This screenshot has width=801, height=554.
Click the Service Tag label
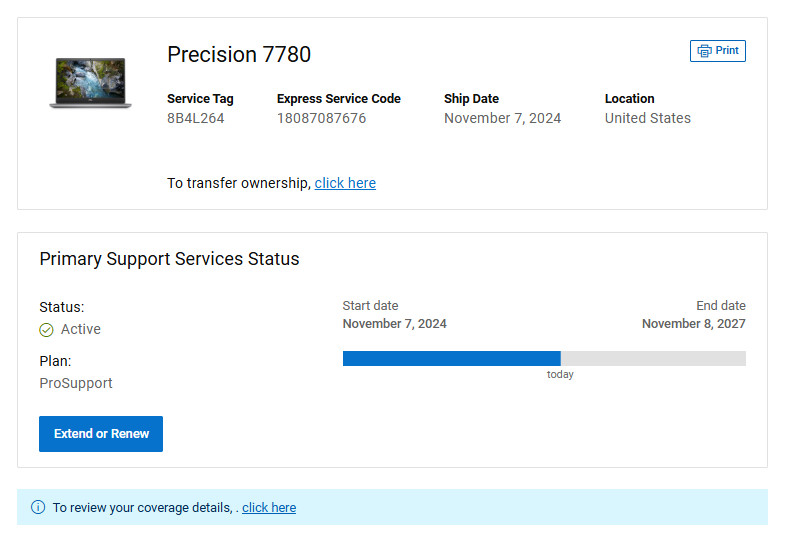(200, 99)
